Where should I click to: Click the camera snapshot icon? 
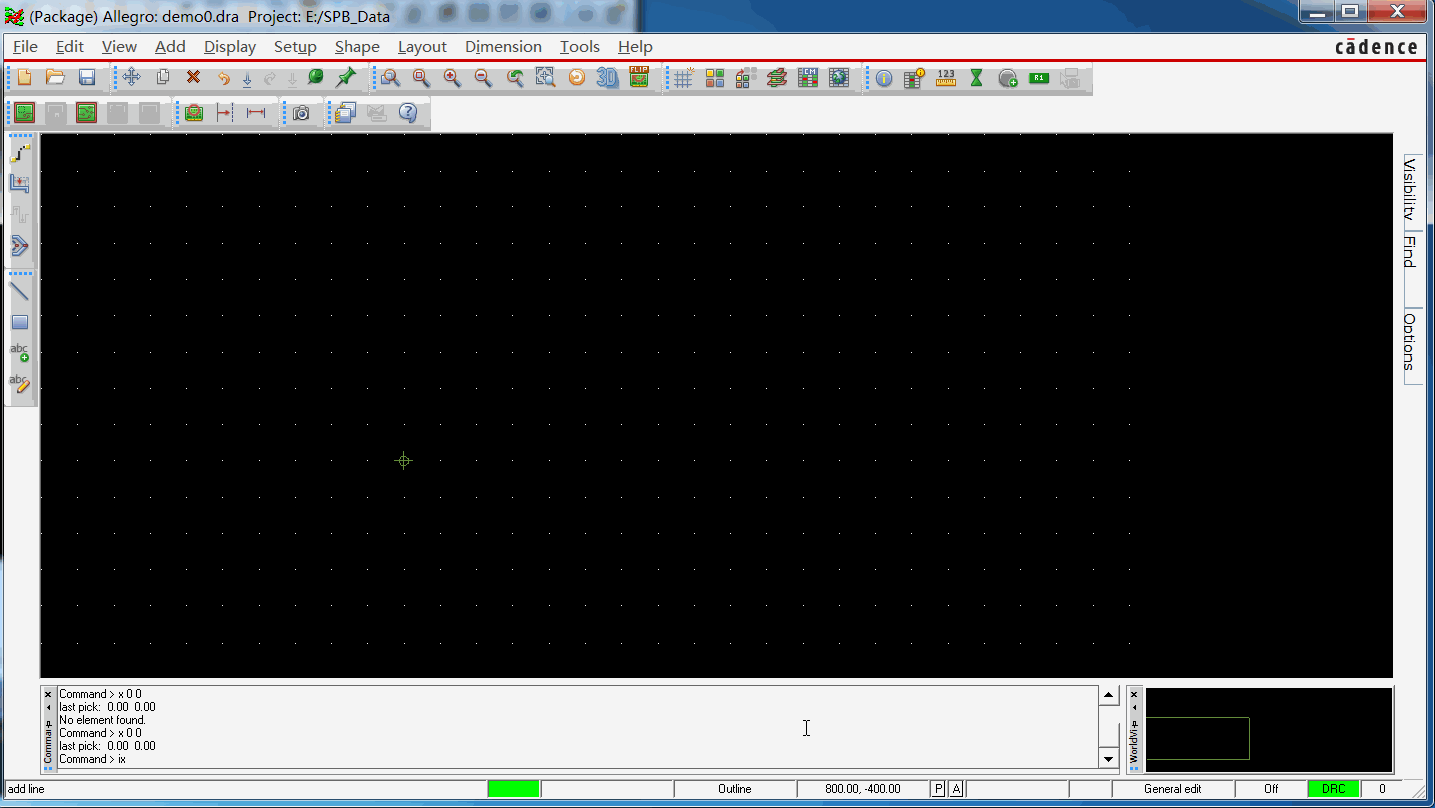(301, 113)
